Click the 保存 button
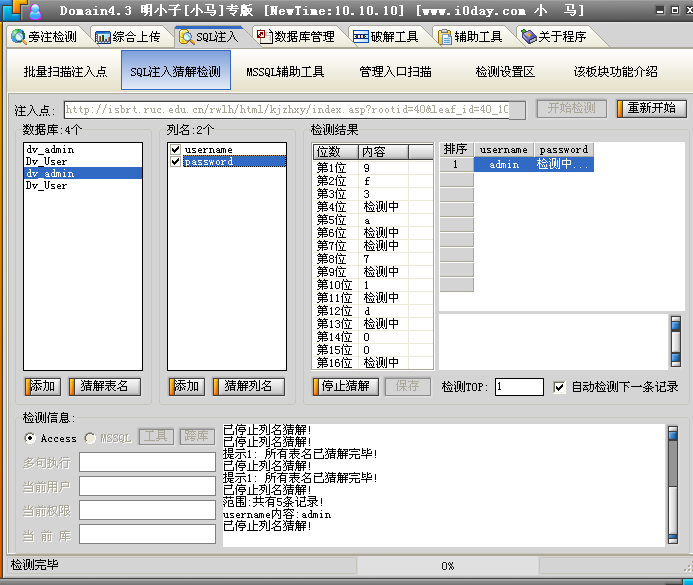 407,386
